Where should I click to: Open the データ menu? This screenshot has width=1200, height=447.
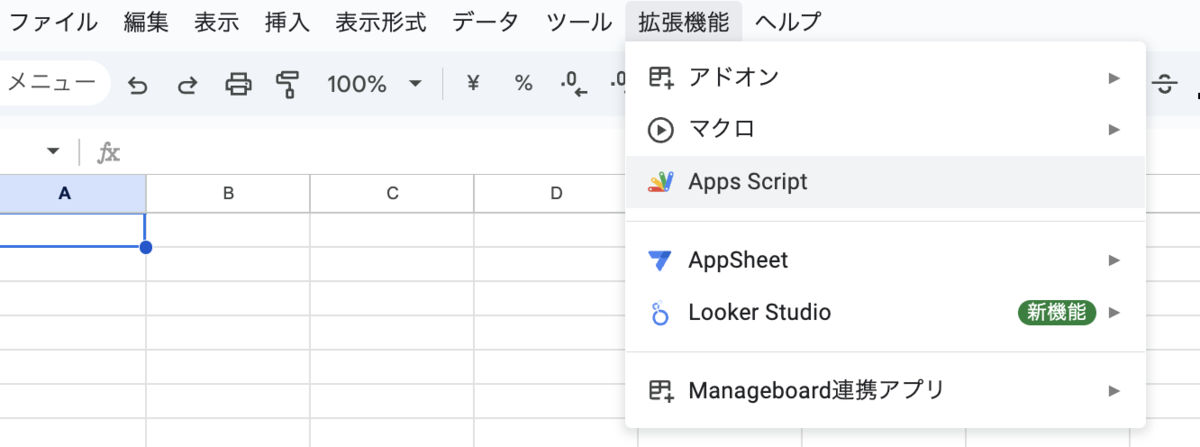(486, 21)
